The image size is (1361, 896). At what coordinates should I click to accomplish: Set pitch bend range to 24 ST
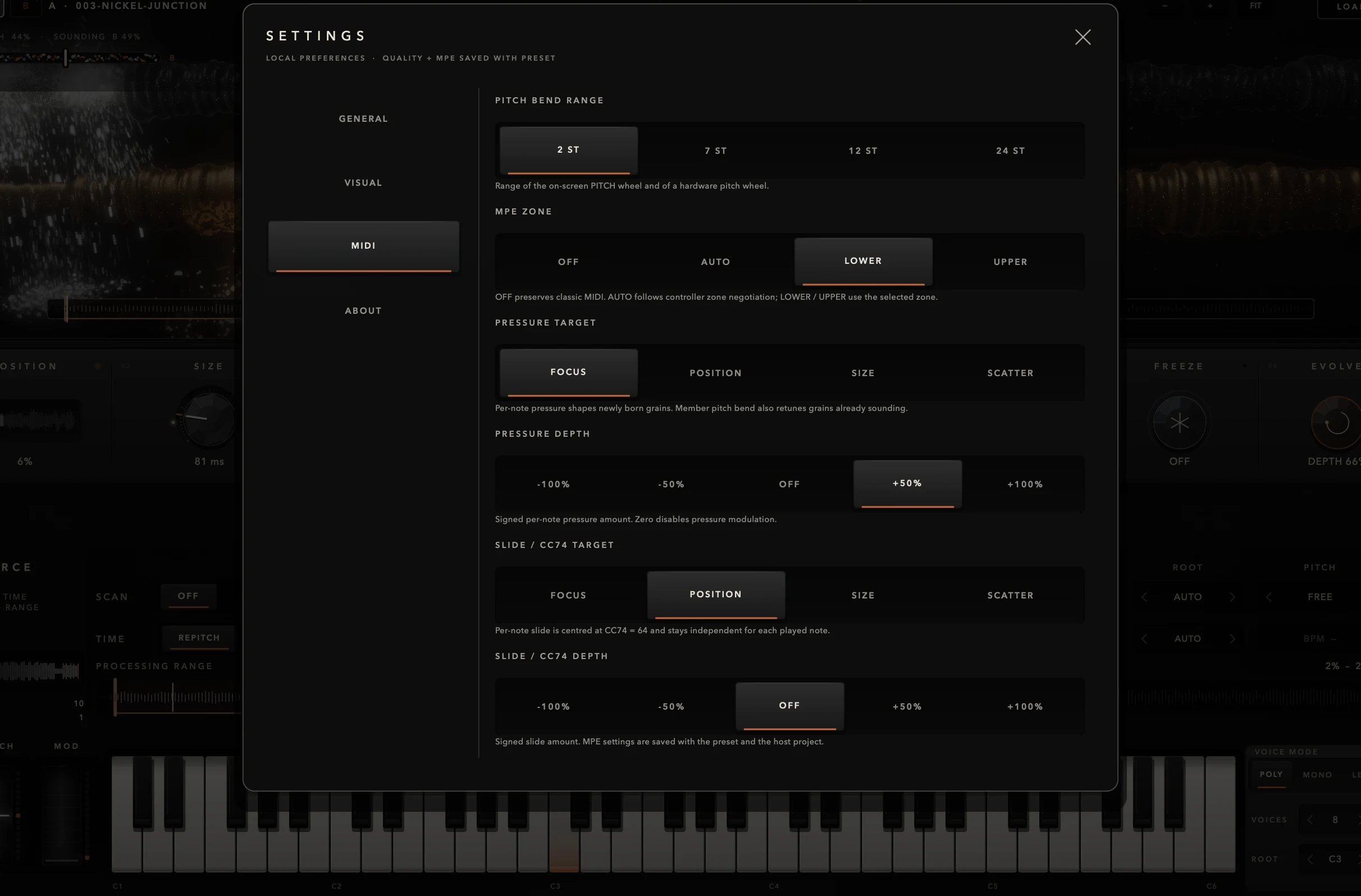pos(1010,150)
